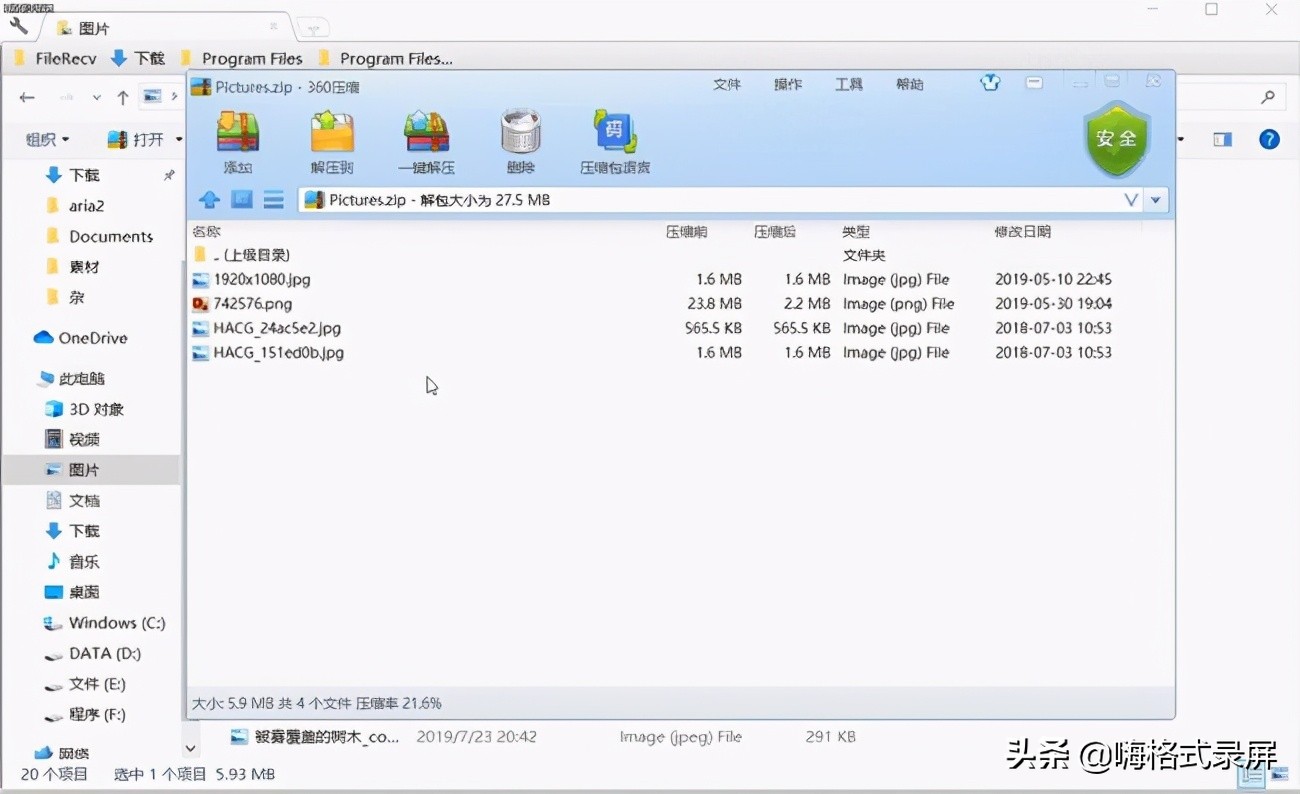Click Explorer's up-directory arrow

[x=122, y=97]
